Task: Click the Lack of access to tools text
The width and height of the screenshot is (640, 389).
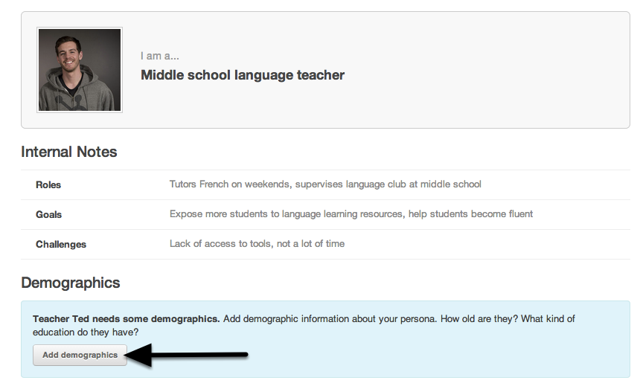Action: [x=220, y=244]
